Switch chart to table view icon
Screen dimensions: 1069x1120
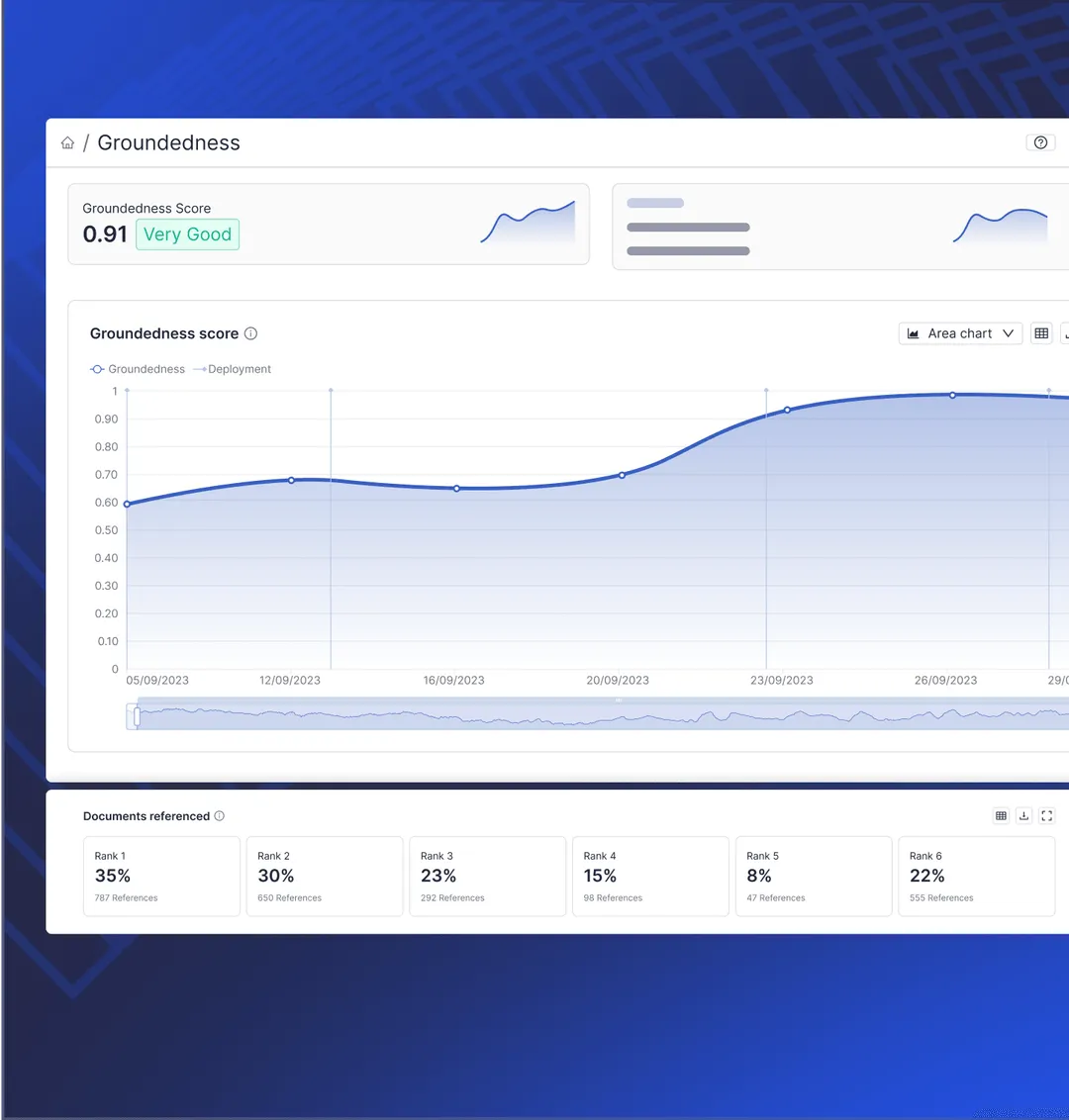pyautogui.click(x=1041, y=333)
